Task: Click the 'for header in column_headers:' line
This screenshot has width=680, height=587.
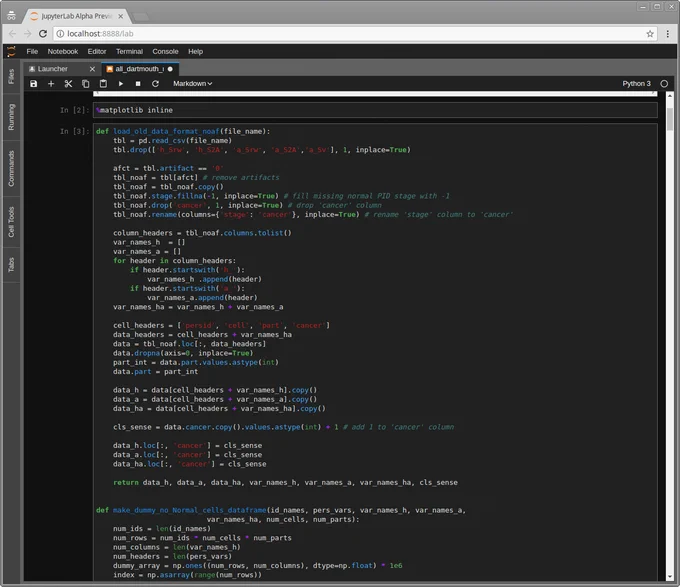Action: 174,261
